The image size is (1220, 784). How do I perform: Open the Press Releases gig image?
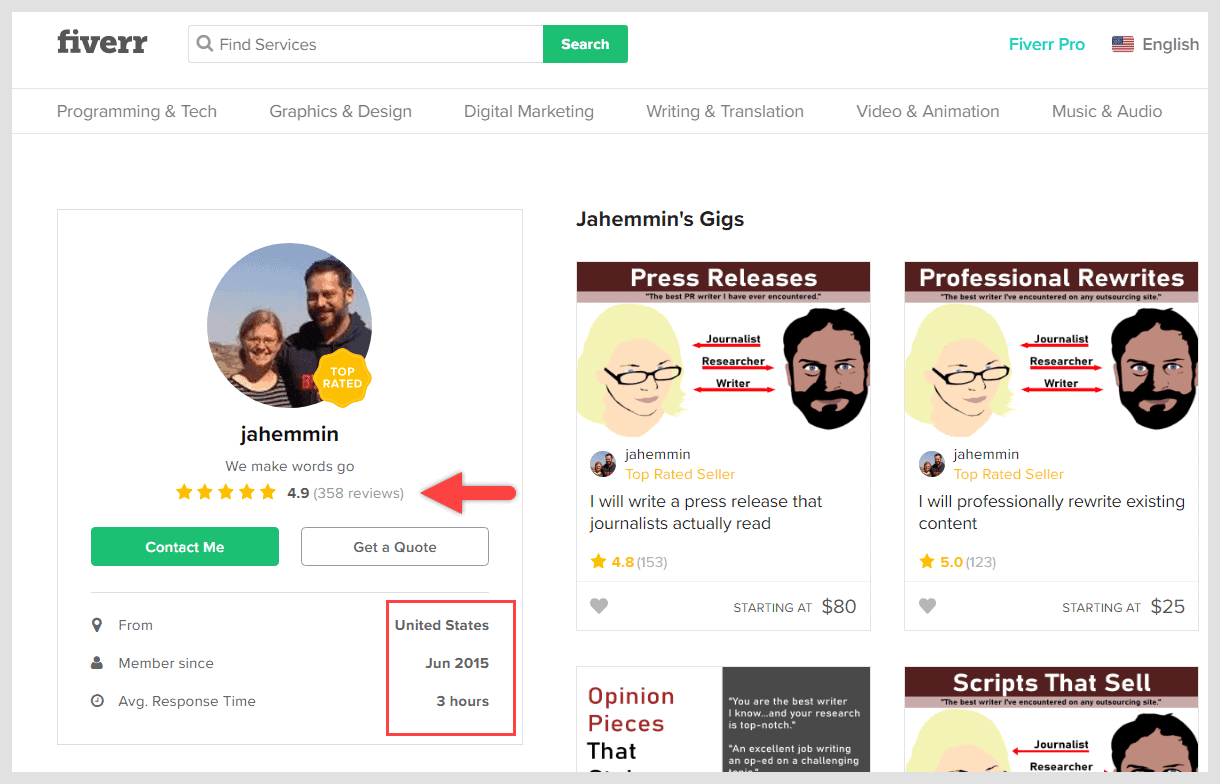[724, 349]
